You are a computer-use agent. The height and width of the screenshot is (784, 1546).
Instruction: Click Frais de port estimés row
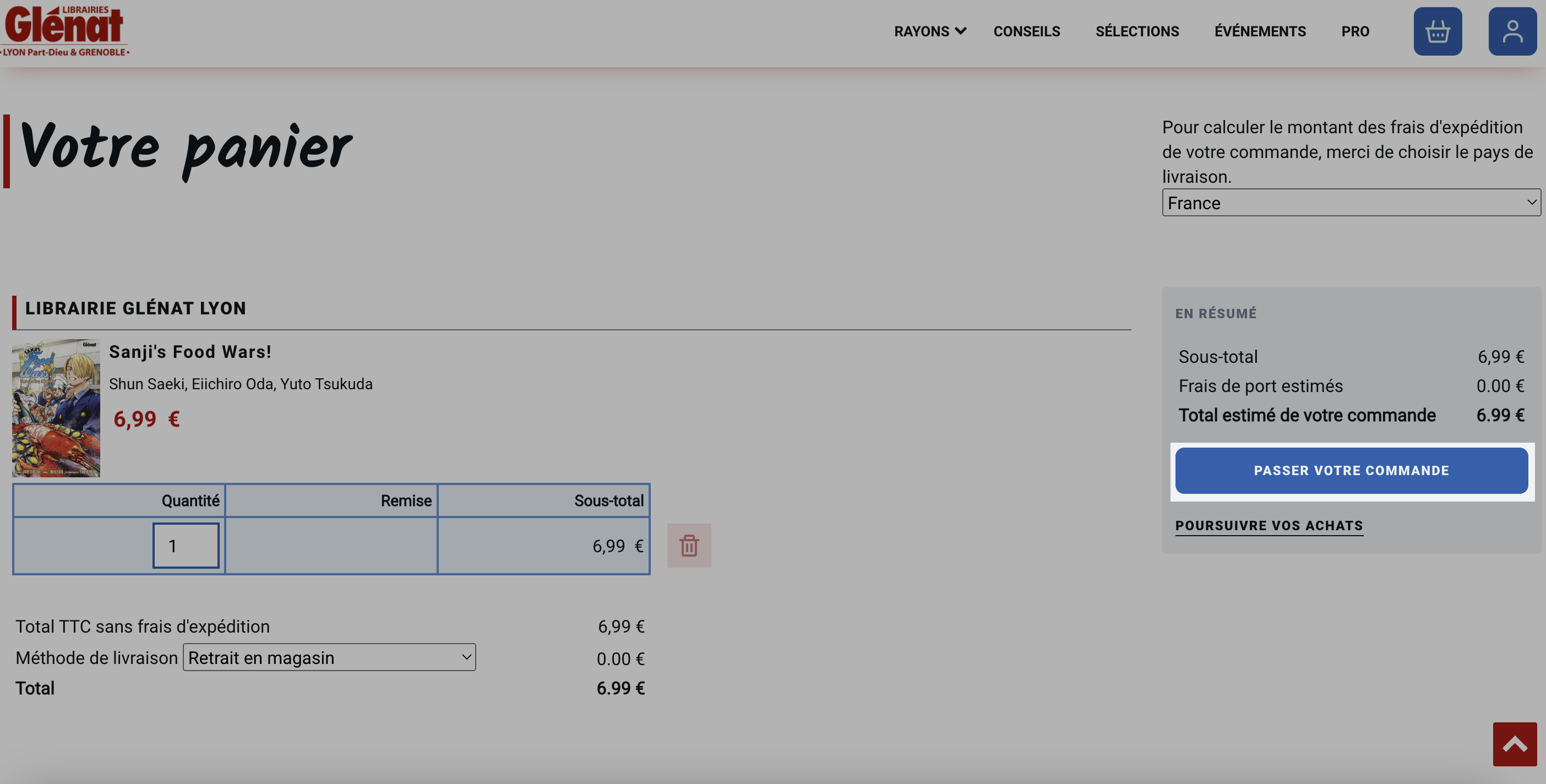click(1351, 386)
